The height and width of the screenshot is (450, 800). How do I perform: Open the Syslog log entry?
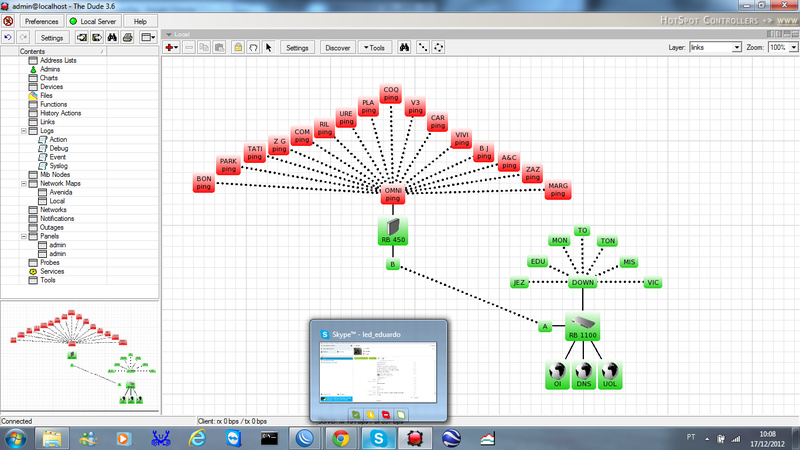[58, 166]
